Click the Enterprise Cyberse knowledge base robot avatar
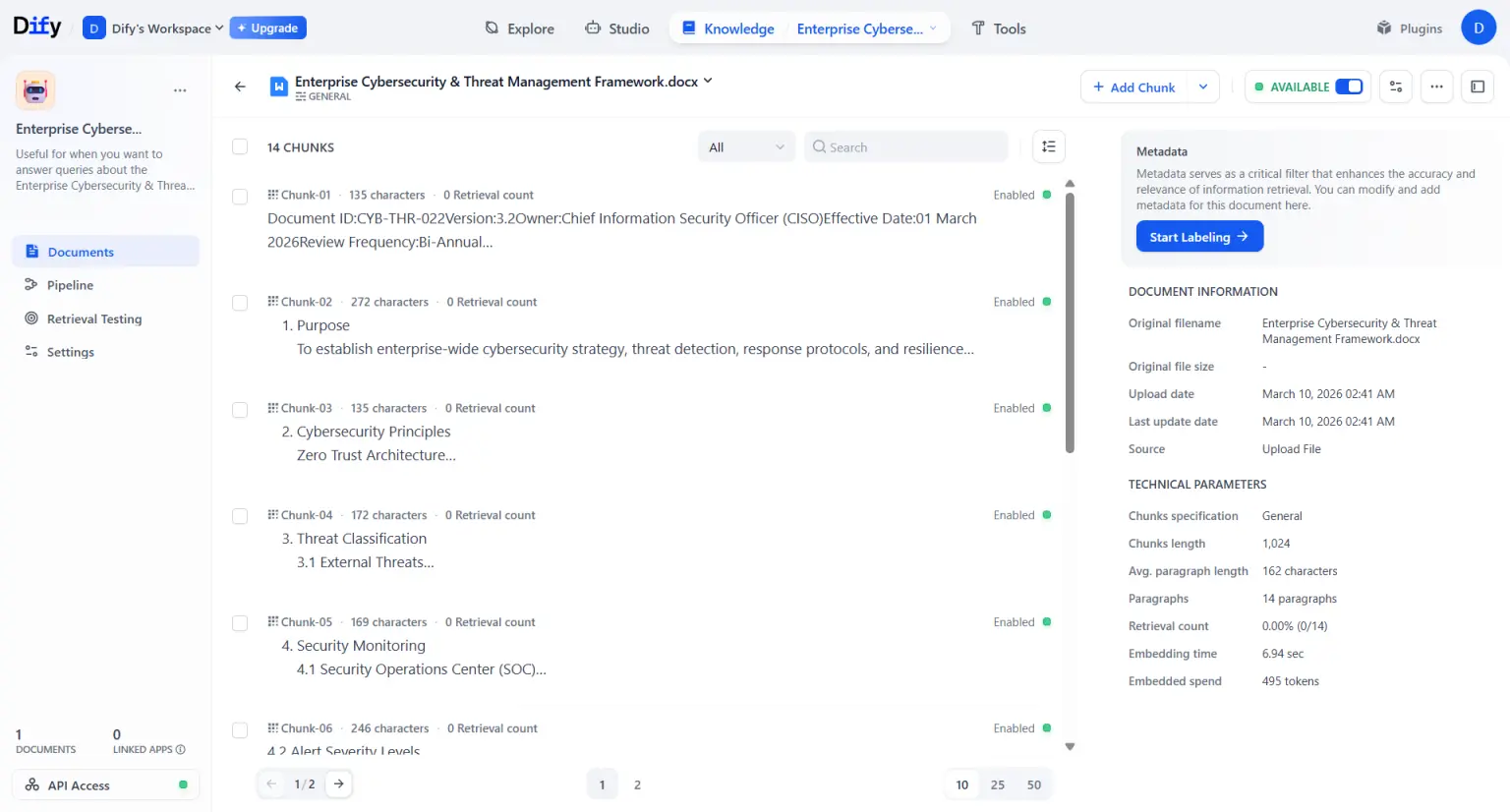 pos(35,90)
